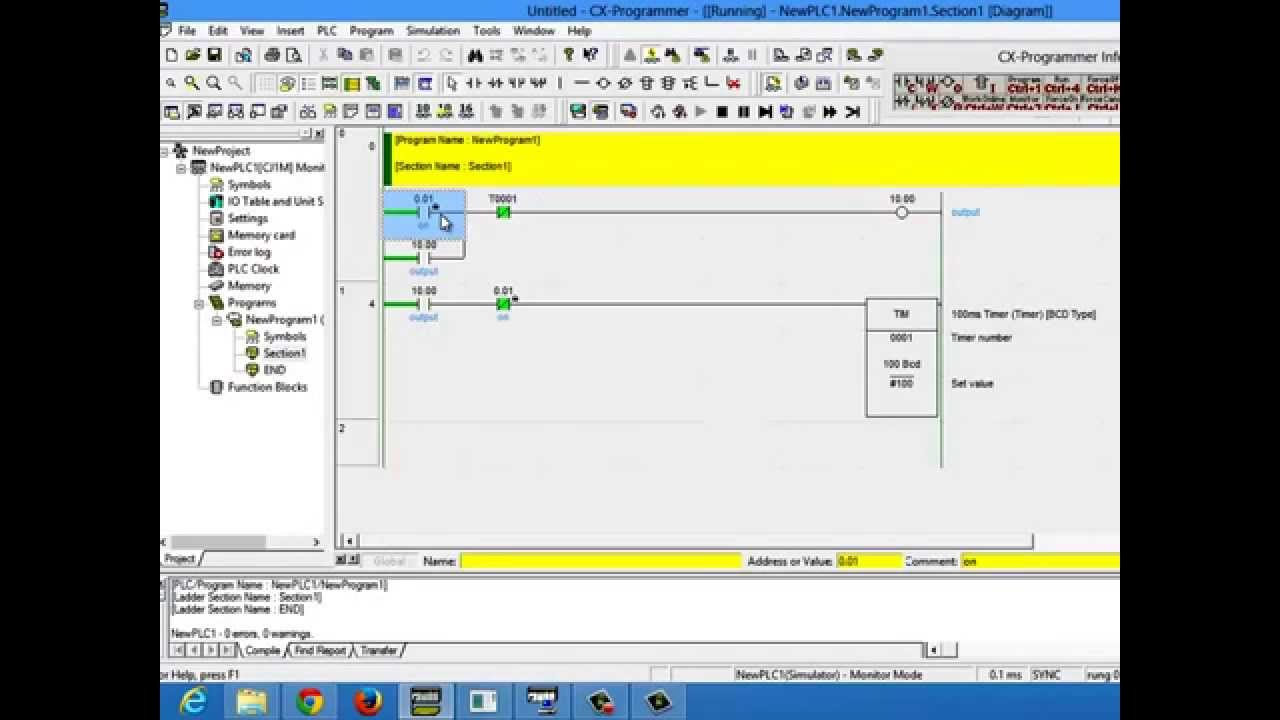The width and height of the screenshot is (1280, 720).
Task: Click the Name input field
Action: coord(600,561)
